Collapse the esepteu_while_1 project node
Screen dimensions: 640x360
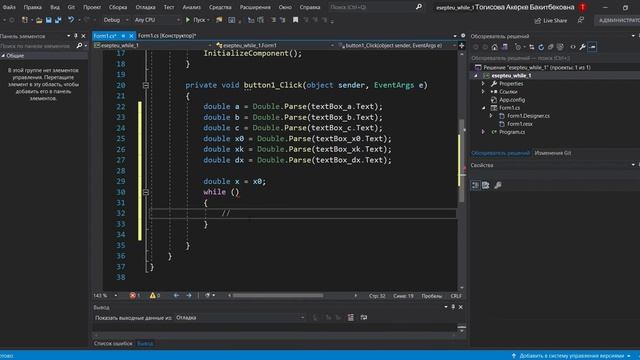click(476, 76)
